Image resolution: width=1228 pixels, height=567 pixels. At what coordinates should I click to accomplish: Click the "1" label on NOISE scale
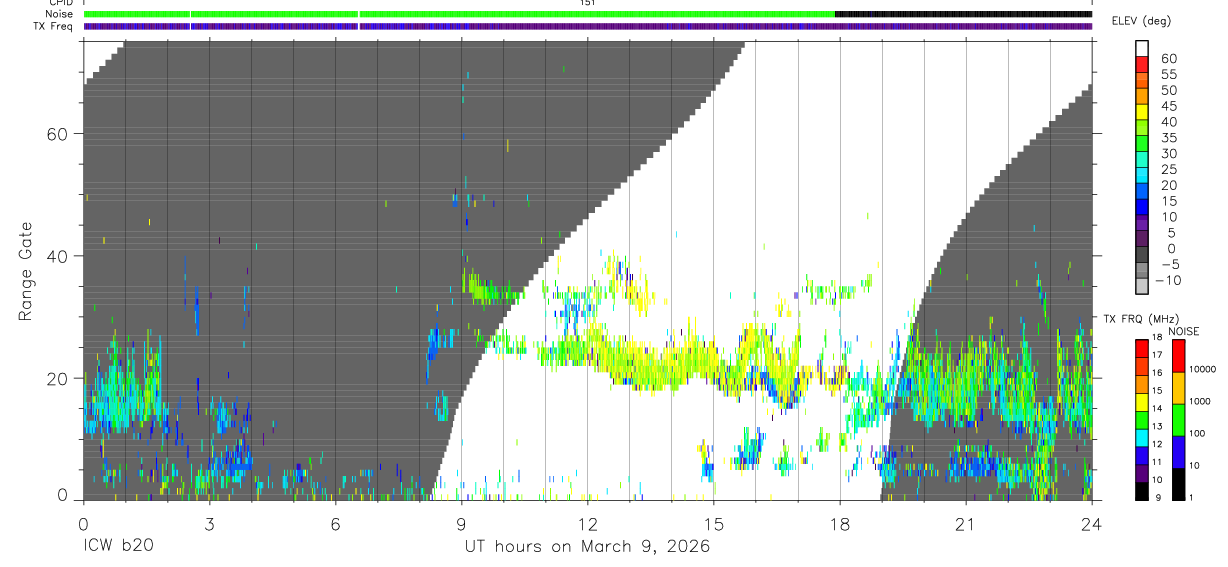pyautogui.click(x=1190, y=498)
